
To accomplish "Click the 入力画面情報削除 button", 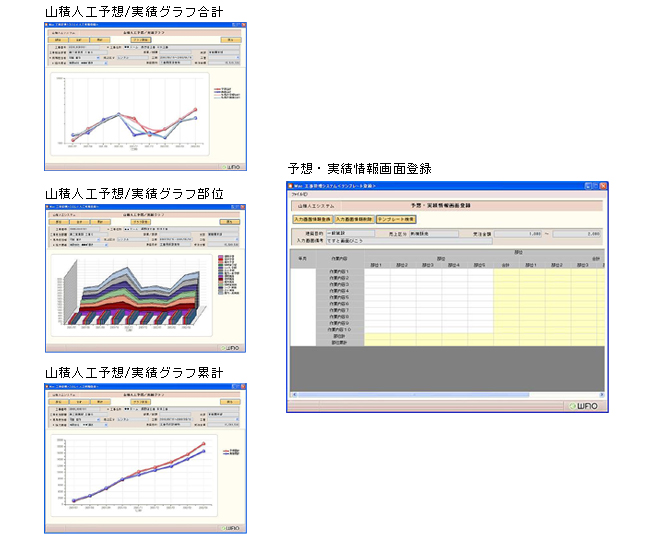I will [354, 218].
